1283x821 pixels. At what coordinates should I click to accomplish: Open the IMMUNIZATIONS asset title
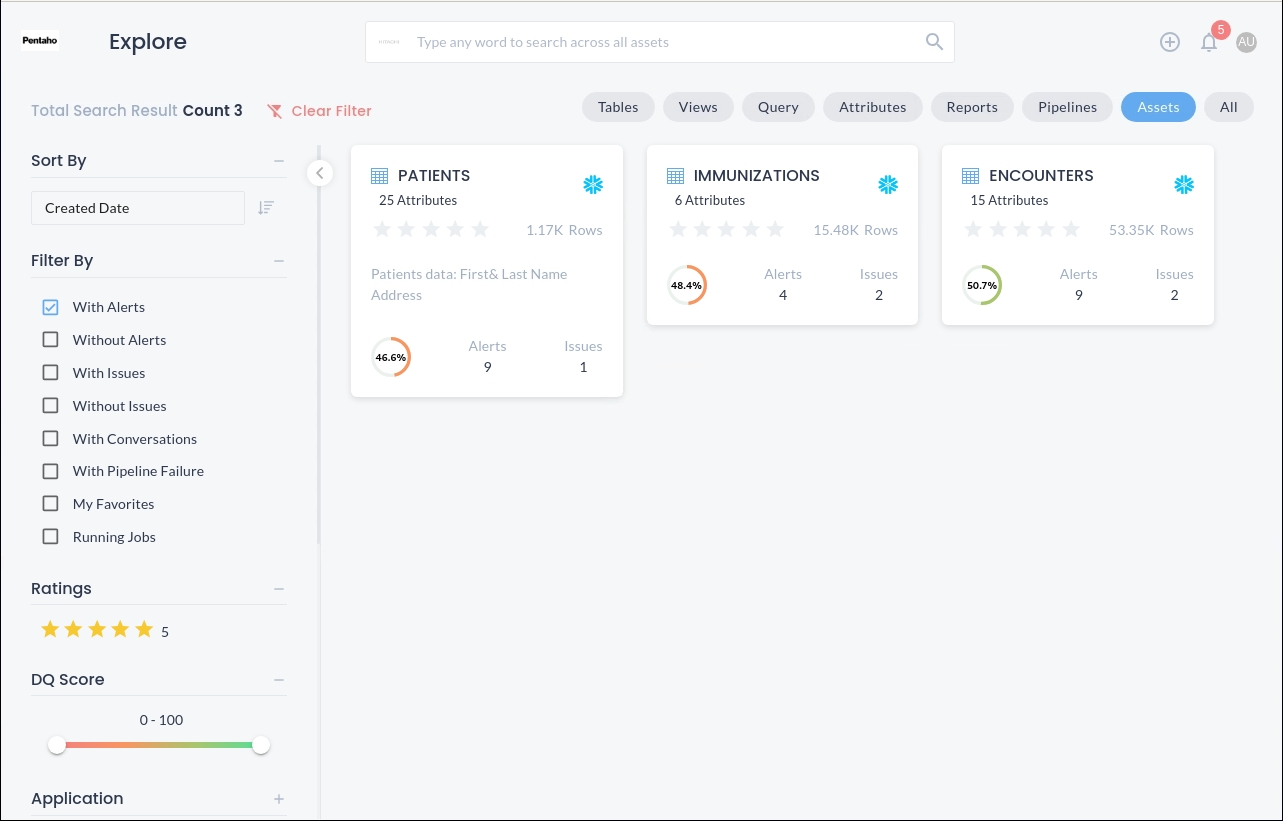(x=756, y=176)
